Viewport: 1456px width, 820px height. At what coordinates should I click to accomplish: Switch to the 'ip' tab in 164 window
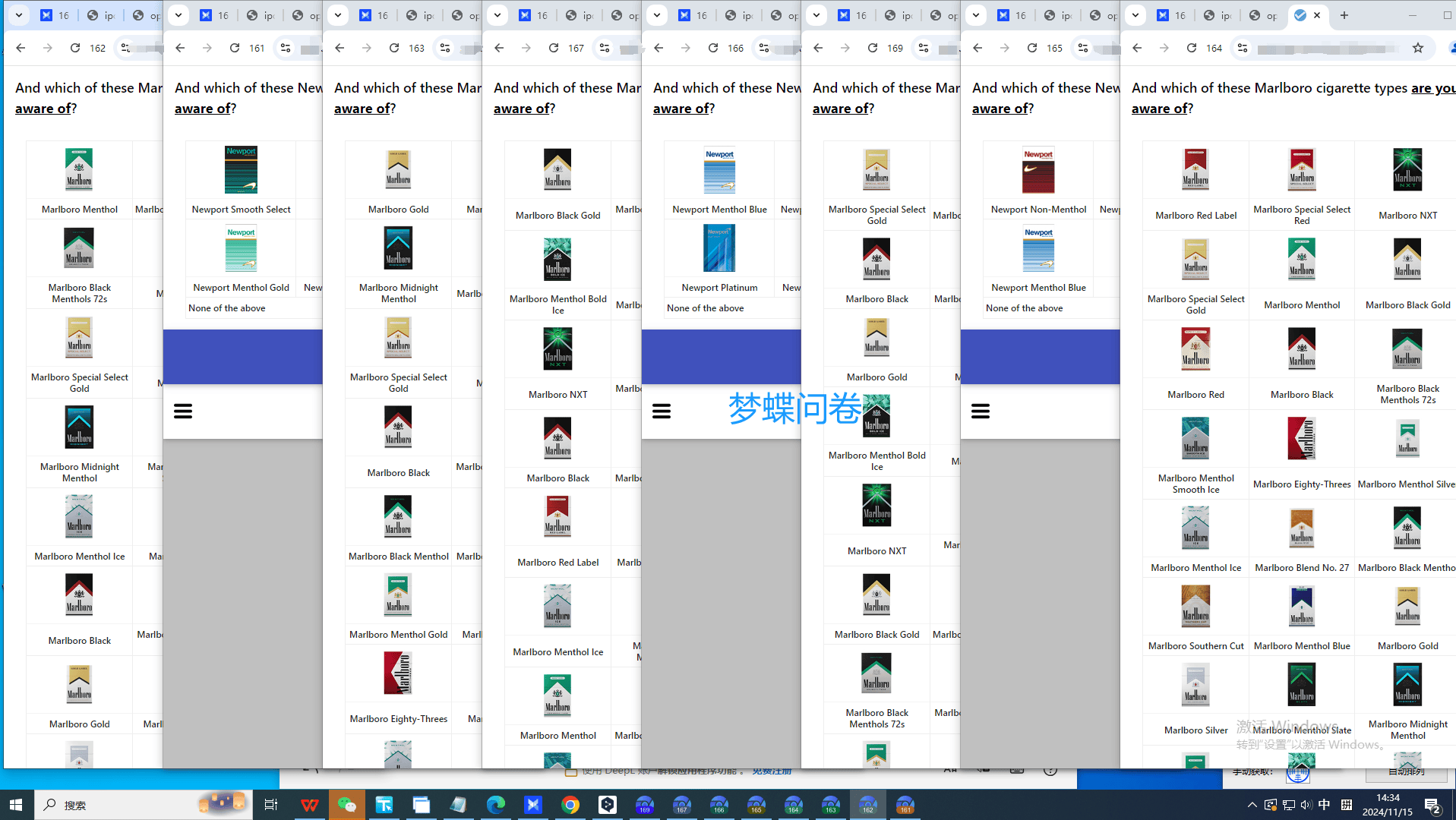click(x=1217, y=15)
